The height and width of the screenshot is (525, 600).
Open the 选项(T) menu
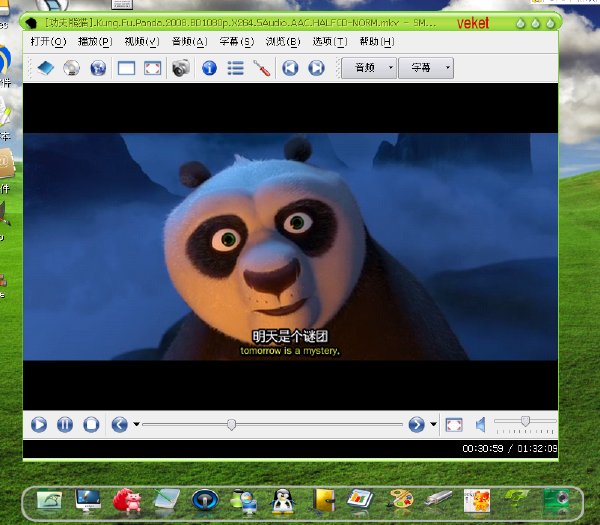(330, 41)
